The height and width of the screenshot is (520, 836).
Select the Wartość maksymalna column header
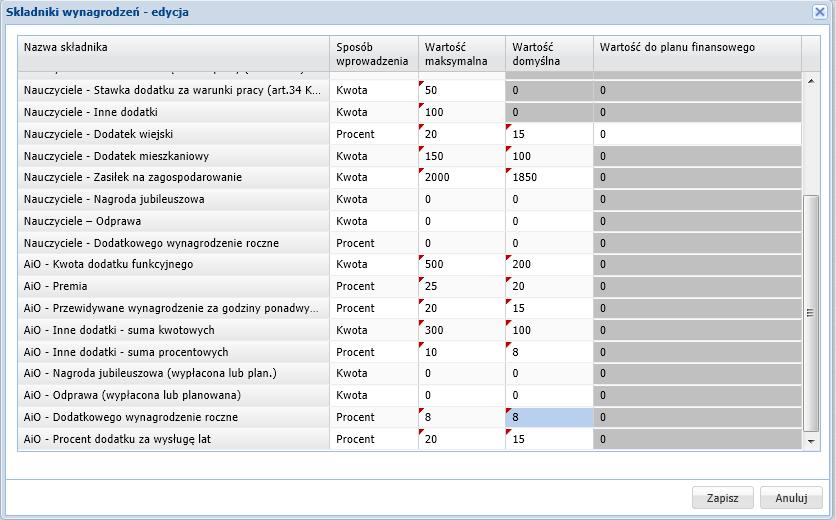click(462, 53)
